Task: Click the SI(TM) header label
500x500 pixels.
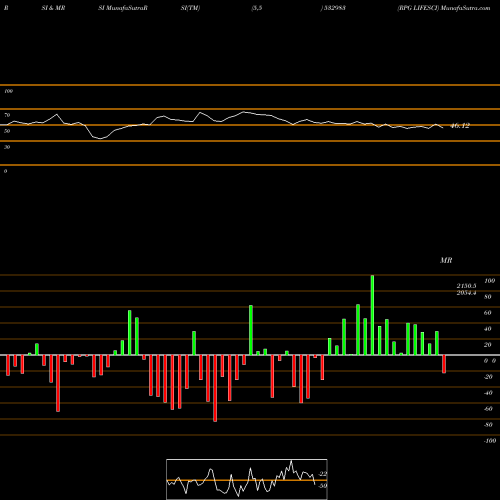Action: [190, 8]
